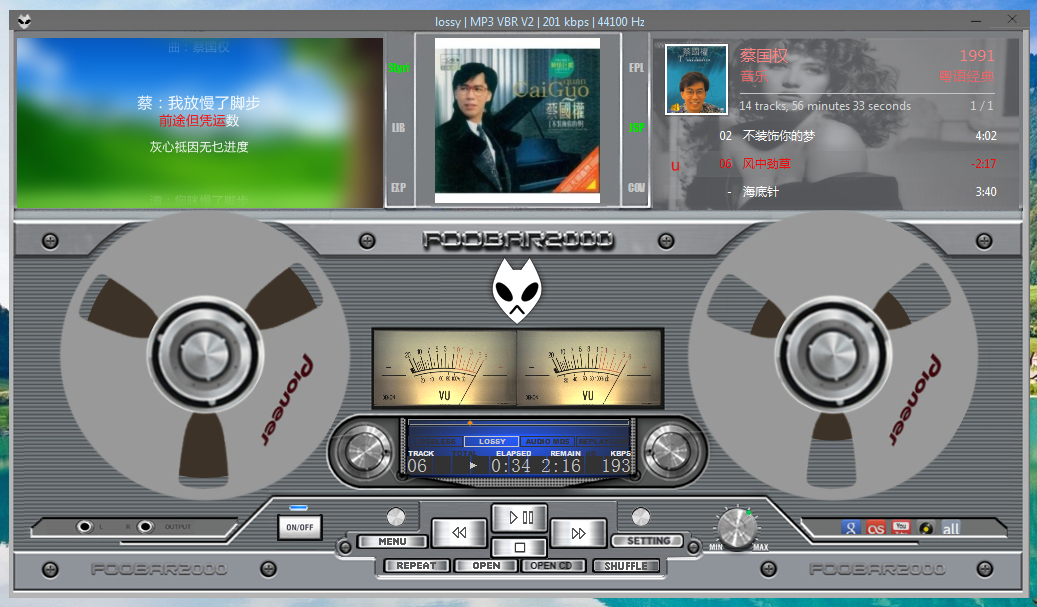Click the foobar2000 alien logo in title bar
This screenshot has width=1037, height=607.
coord(24,21)
